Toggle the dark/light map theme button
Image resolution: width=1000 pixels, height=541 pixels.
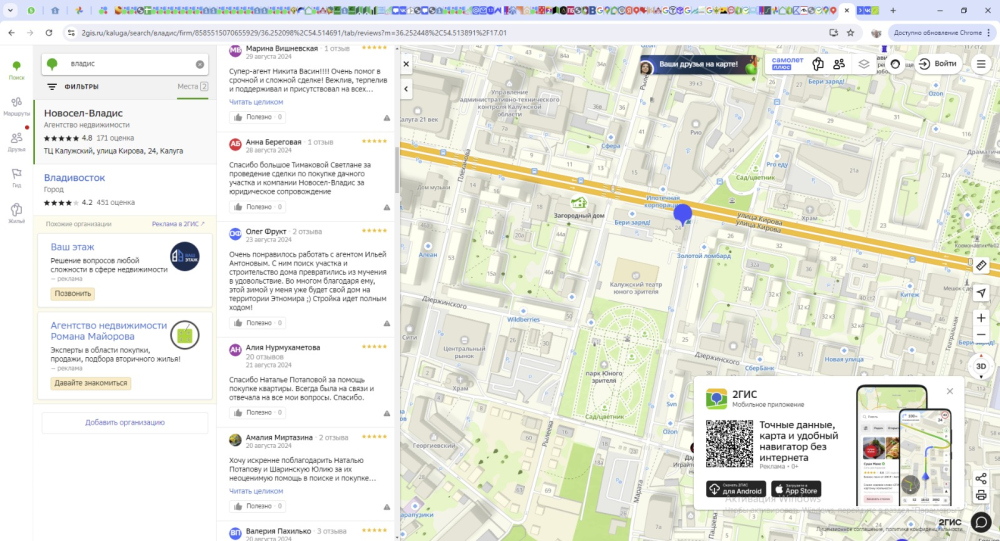895,64
